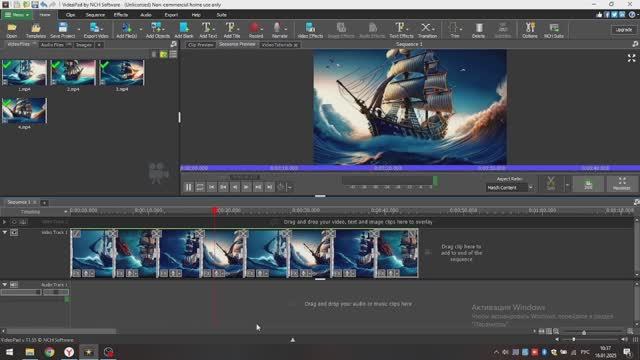Screen dimensions: 640x360
Task: Click the thumbs-up like icon
Action: [x=599, y=15]
